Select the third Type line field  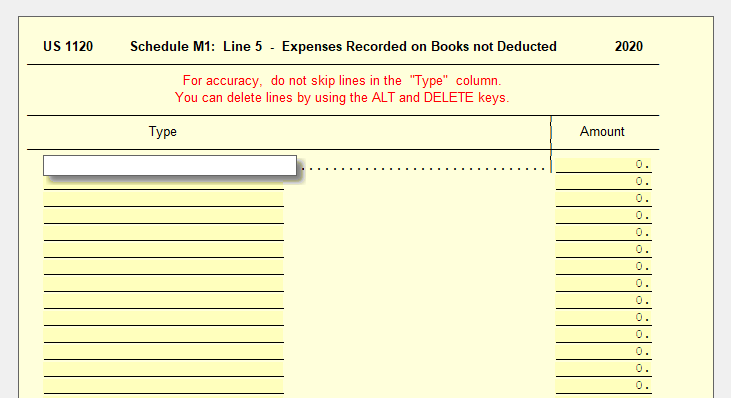pyautogui.click(x=164, y=200)
